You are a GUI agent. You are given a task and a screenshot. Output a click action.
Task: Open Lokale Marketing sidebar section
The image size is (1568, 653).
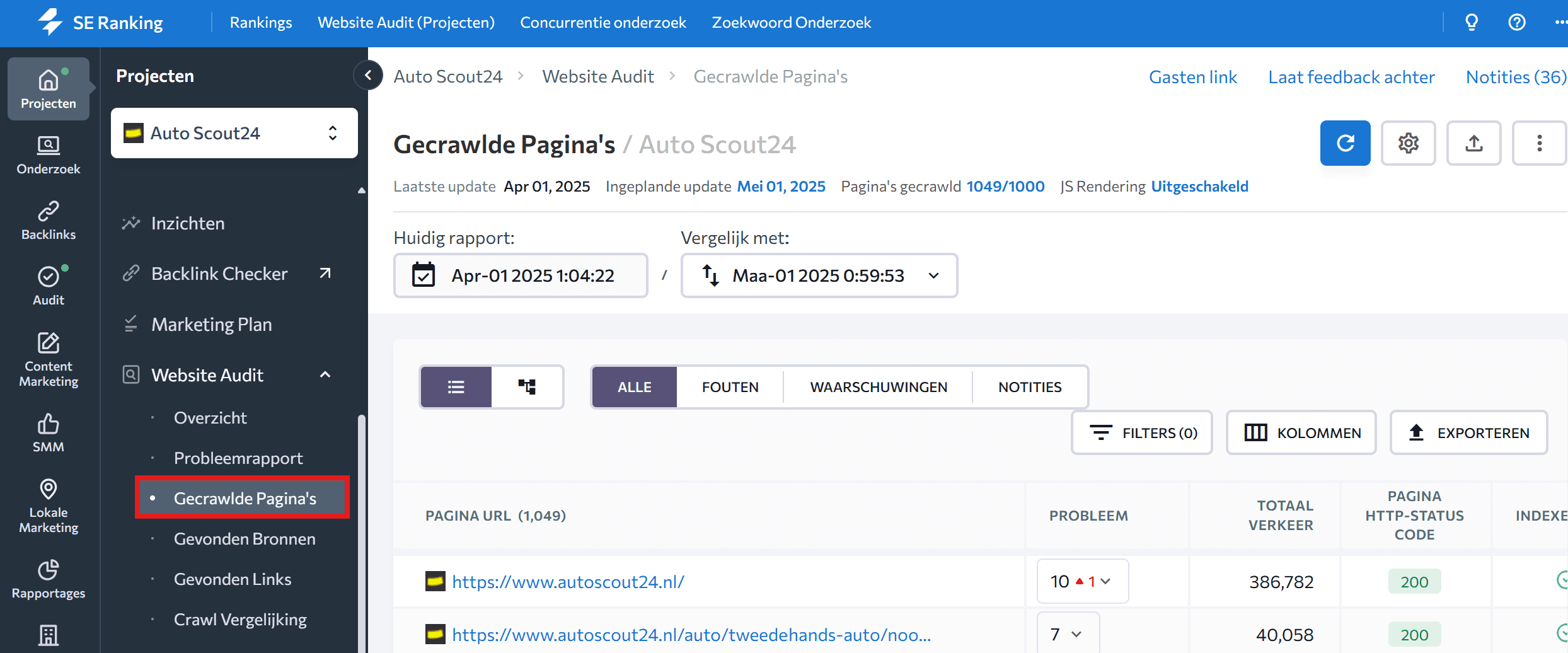[x=49, y=506]
